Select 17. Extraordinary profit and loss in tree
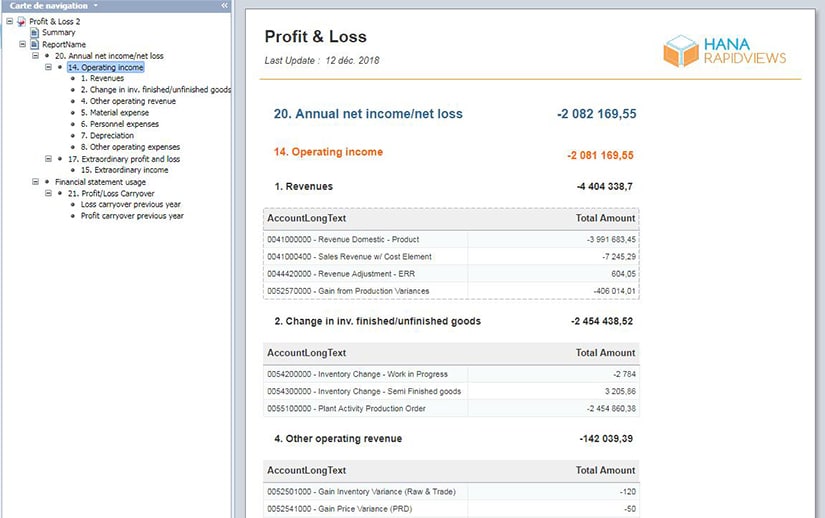The height and width of the screenshot is (518, 825). pos(124,159)
